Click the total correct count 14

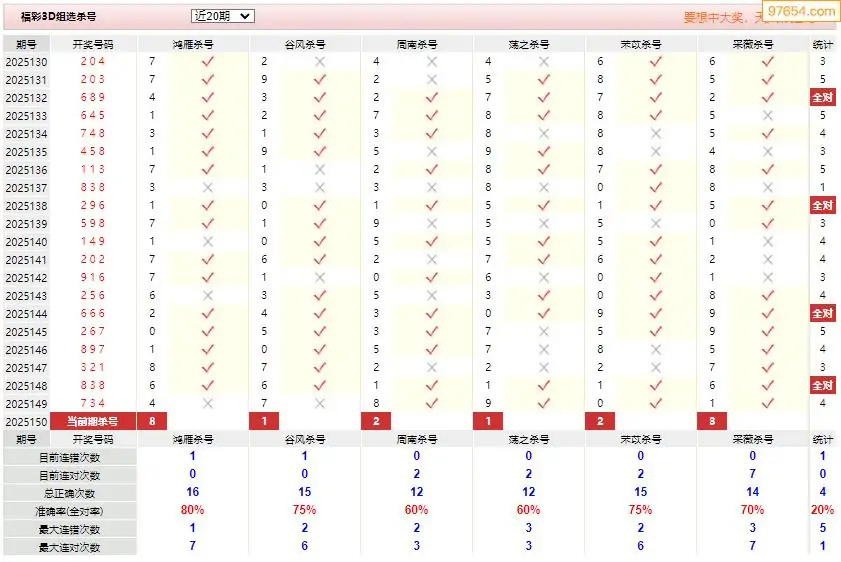pos(752,492)
